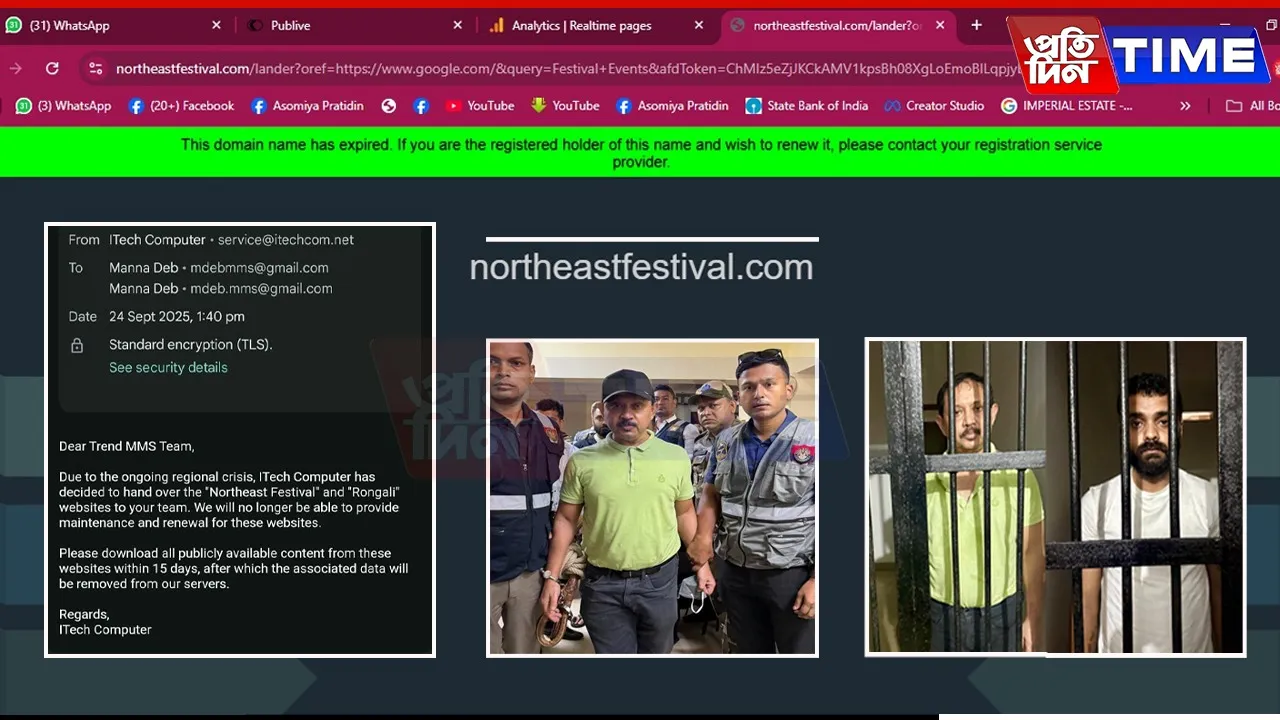This screenshot has height=720, width=1280.
Task: Click the address bar URL field
Action: (x=560, y=68)
